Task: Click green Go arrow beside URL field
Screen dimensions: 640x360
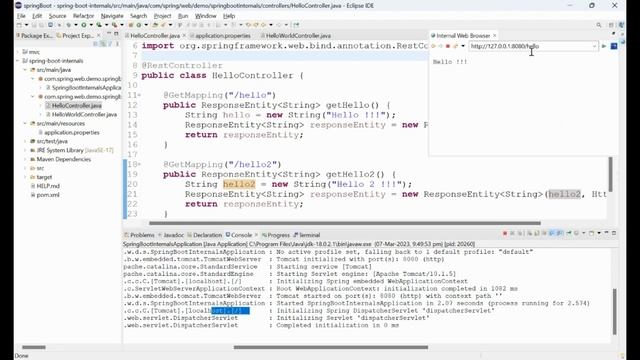Action: point(604,46)
